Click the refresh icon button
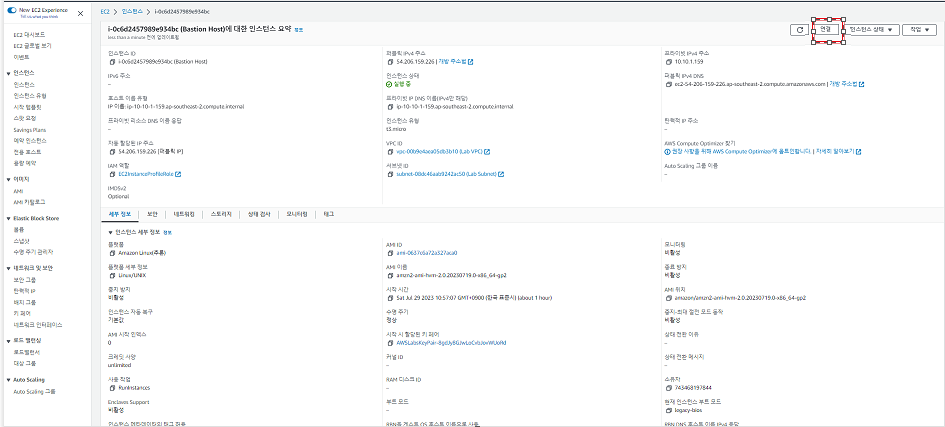Image resolution: width=945 pixels, height=427 pixels. coord(799,30)
